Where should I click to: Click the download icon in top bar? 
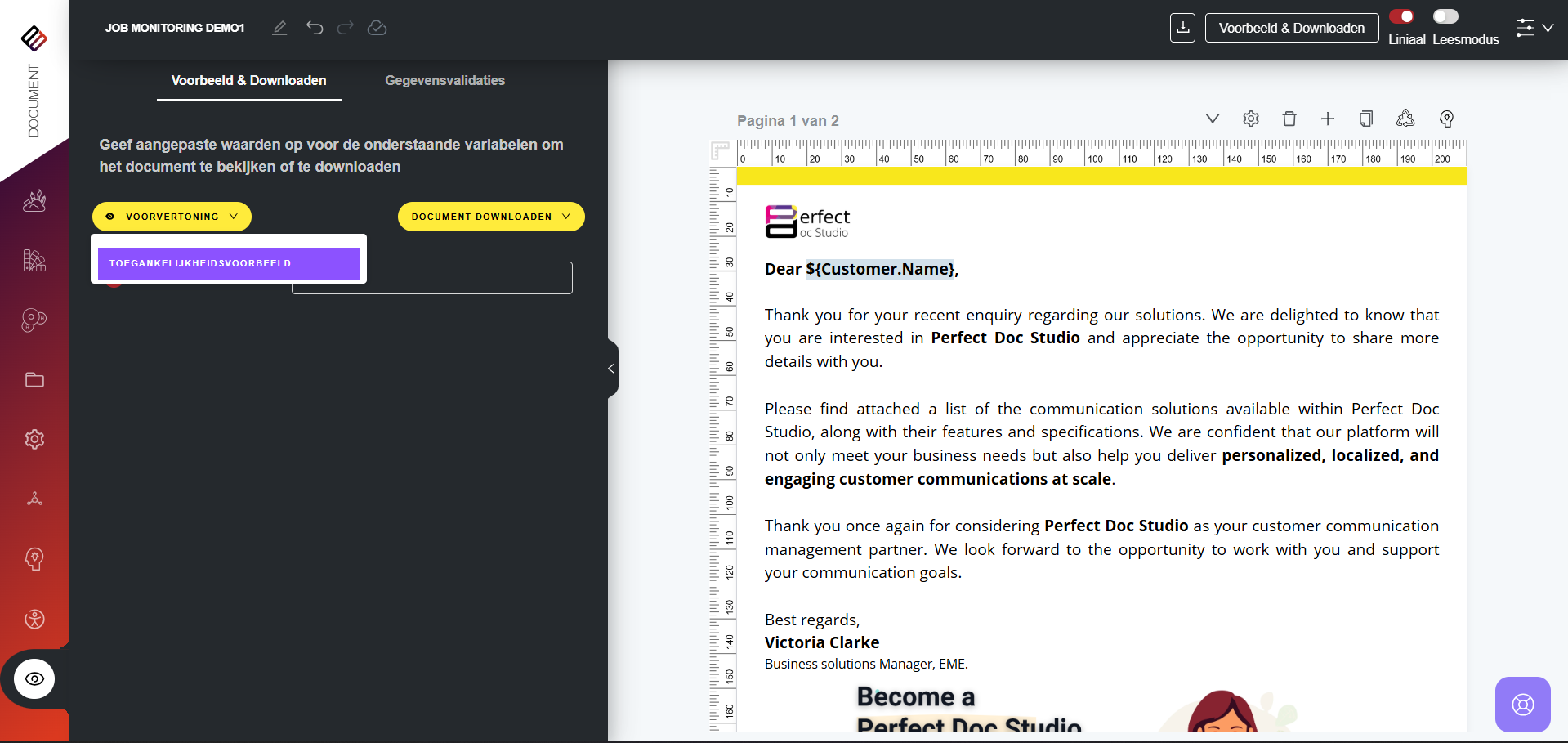coord(1182,28)
